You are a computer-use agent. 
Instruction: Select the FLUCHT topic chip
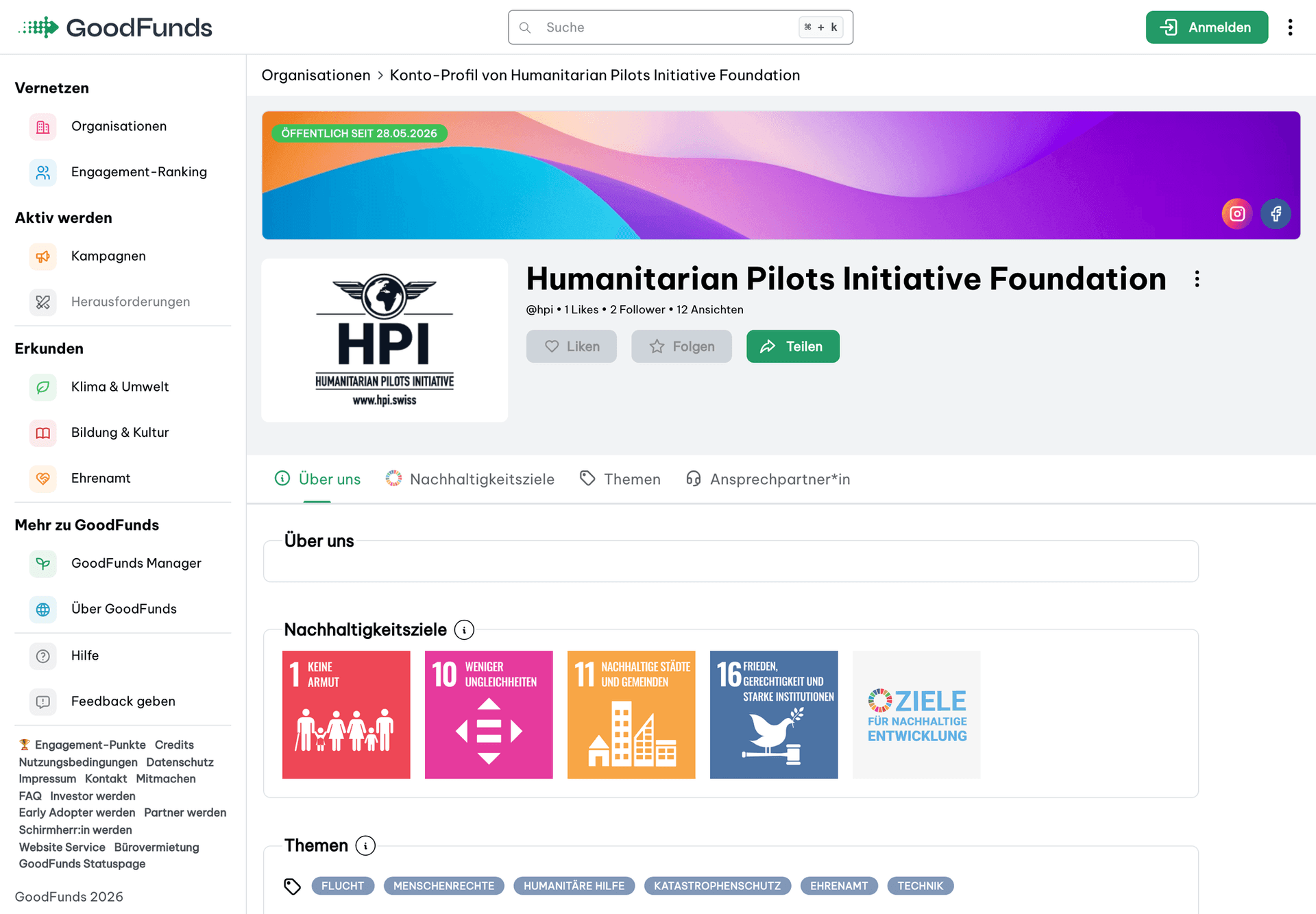[343, 886]
